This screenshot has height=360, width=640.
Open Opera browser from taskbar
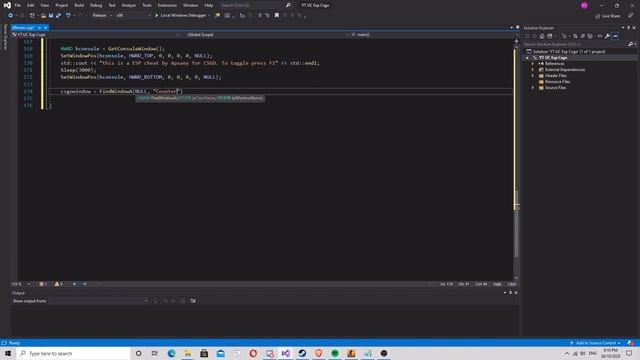tap(253, 353)
